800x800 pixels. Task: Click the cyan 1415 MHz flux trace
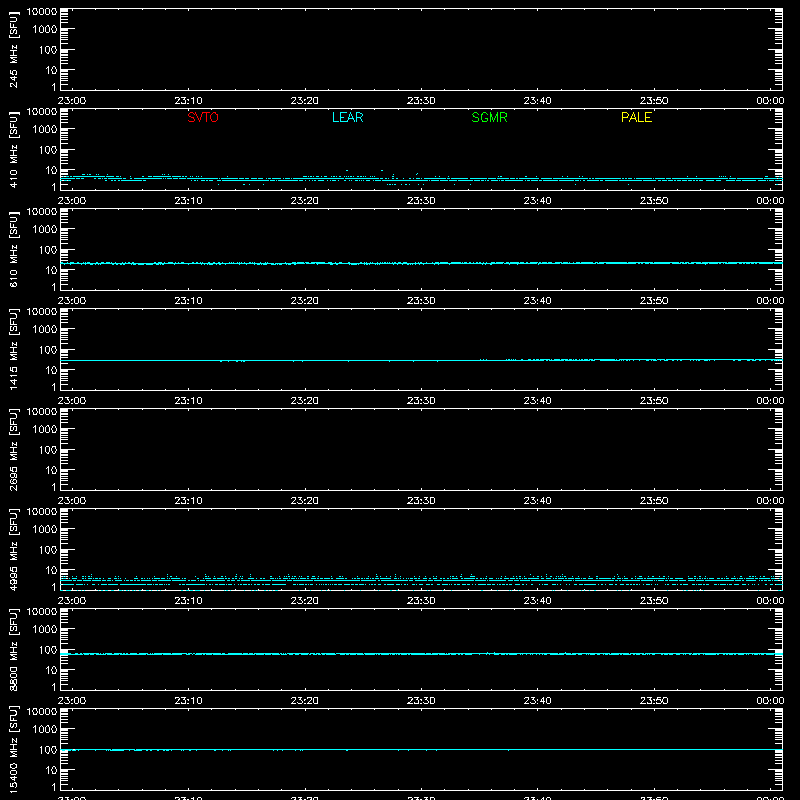pyautogui.click(x=421, y=361)
